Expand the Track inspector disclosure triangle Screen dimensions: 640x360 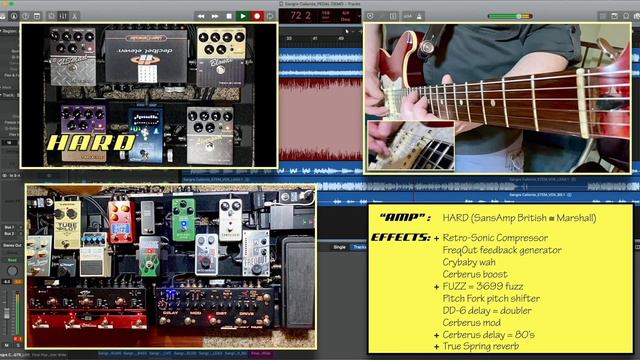(1, 95)
